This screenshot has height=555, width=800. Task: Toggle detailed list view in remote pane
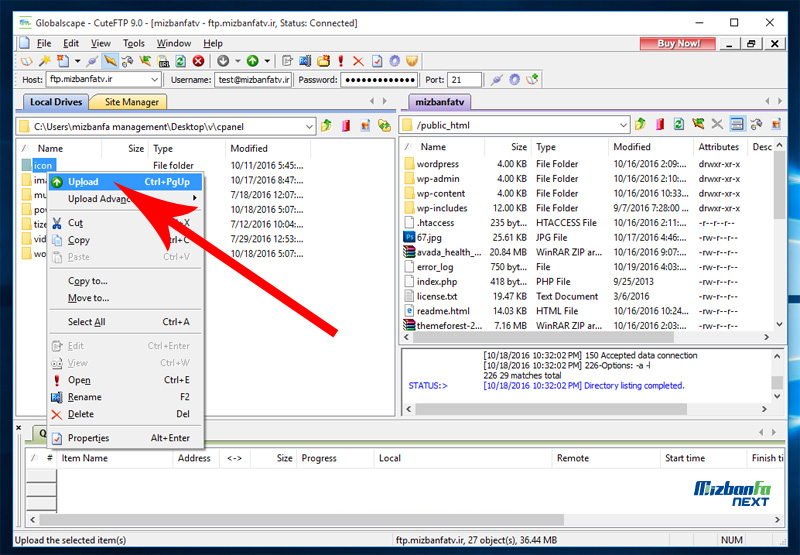tap(736, 125)
